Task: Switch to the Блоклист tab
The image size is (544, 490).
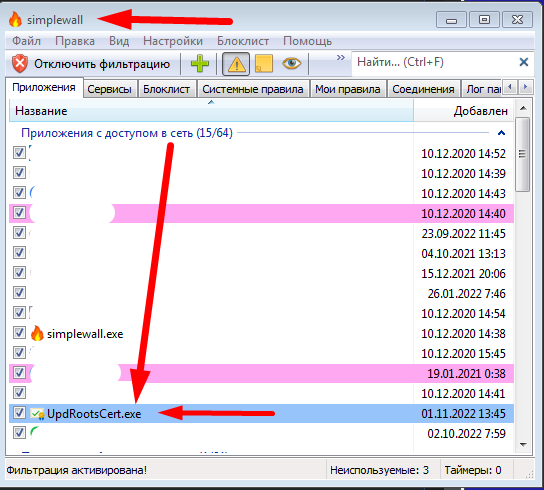Action: 167,90
